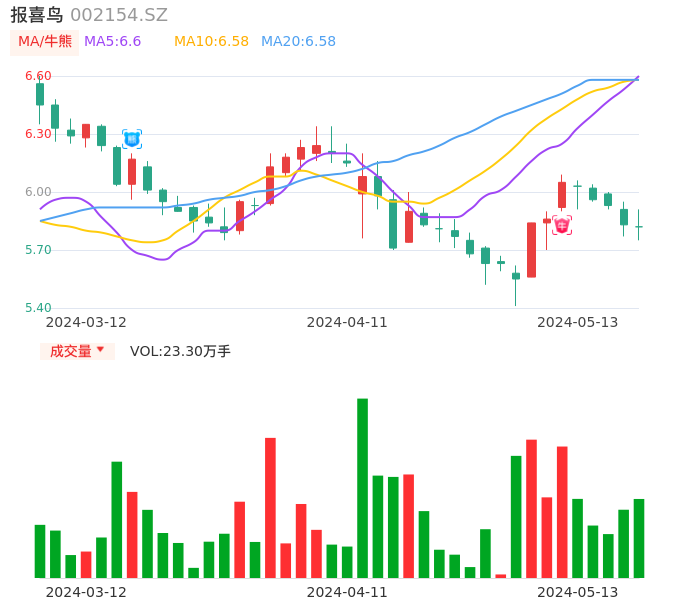Screen dimensions: 686x606
Task: Click the tallest green volume bar
Action: point(362,488)
